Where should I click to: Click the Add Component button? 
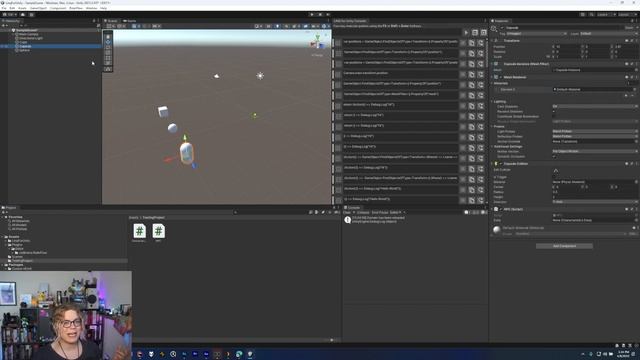[x=564, y=246]
